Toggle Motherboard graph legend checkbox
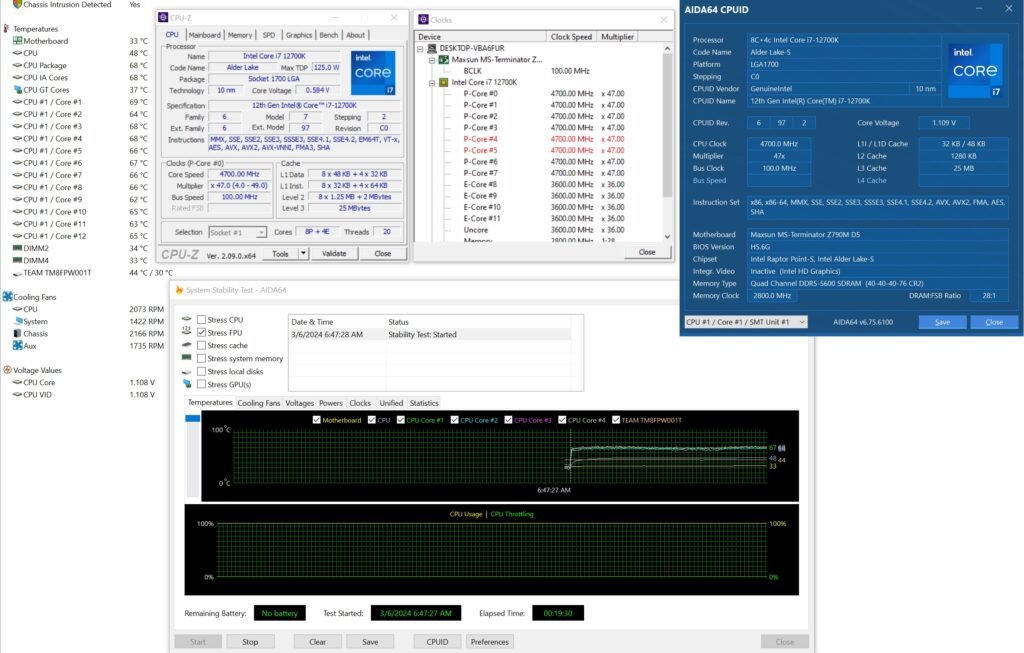Image resolution: width=1024 pixels, height=653 pixels. pyautogui.click(x=317, y=420)
